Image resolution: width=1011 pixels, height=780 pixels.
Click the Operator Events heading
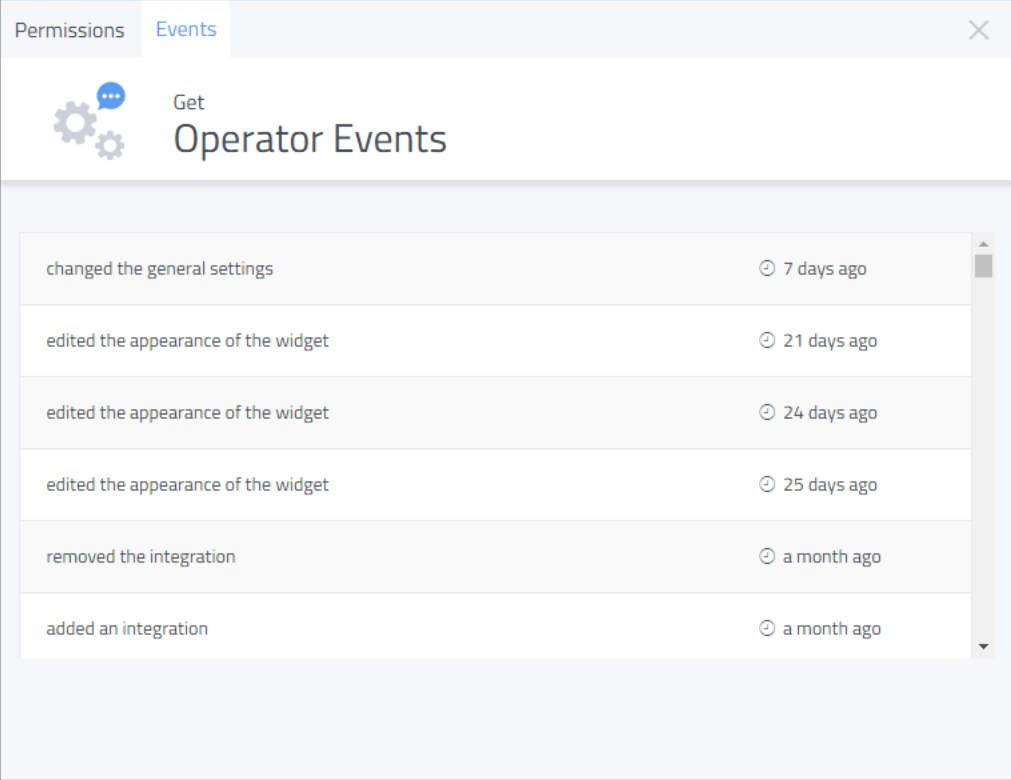pos(310,139)
